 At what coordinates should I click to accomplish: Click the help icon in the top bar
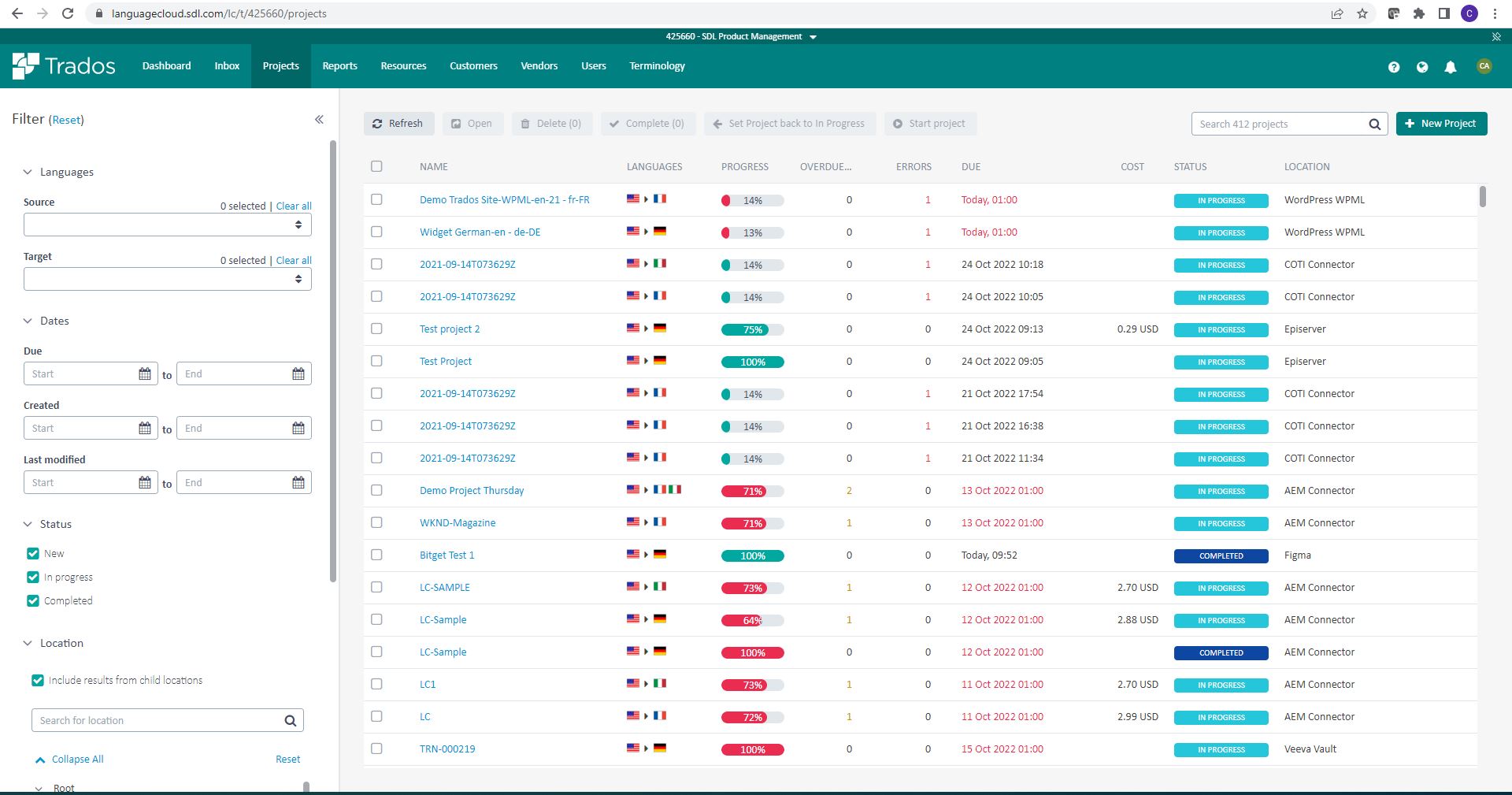click(1393, 67)
